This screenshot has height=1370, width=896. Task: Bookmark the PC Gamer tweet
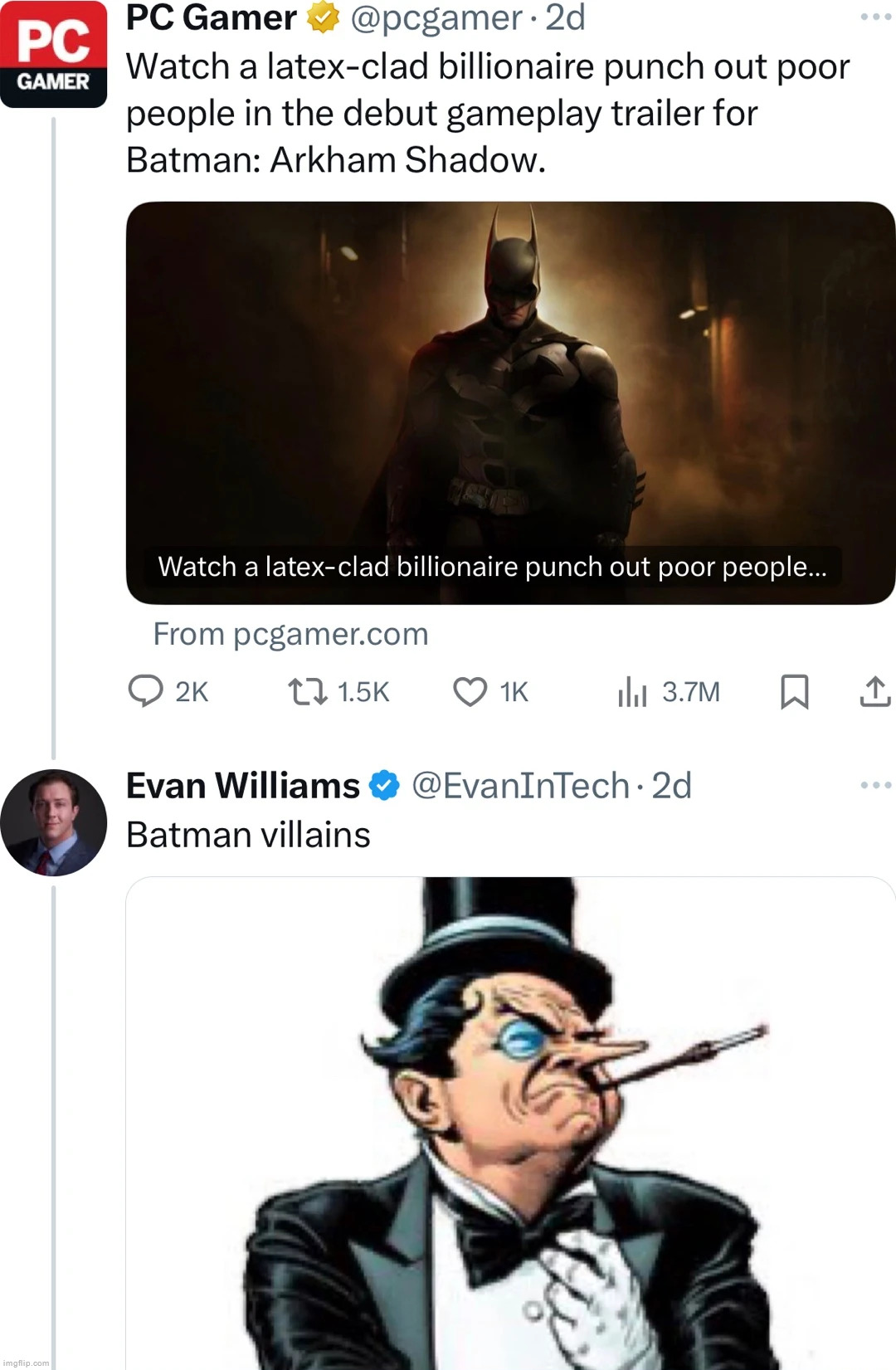[794, 691]
